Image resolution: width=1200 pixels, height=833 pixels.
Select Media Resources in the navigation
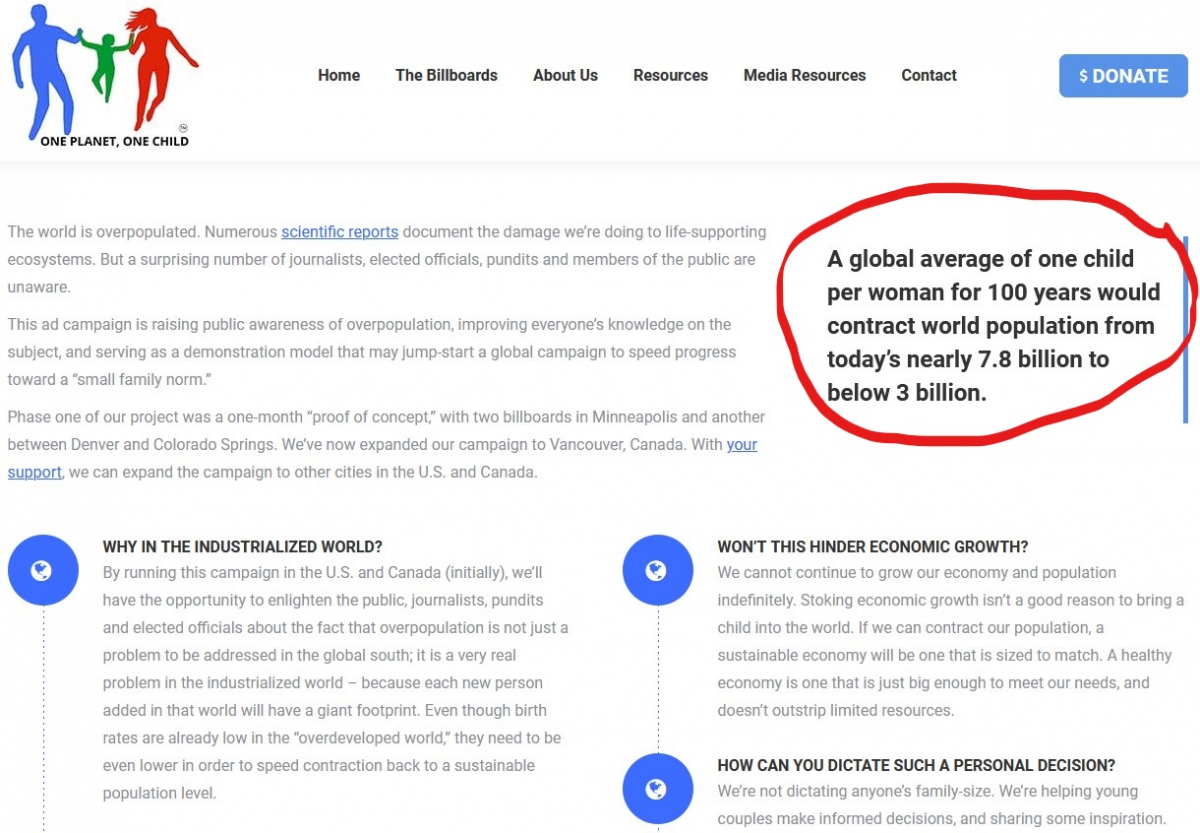pyautogui.click(x=804, y=75)
